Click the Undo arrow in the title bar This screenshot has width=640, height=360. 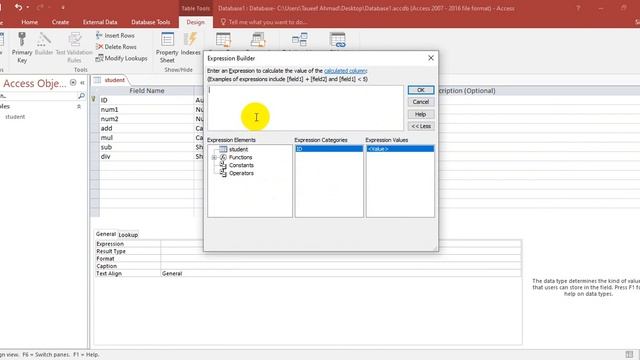coord(18,7)
